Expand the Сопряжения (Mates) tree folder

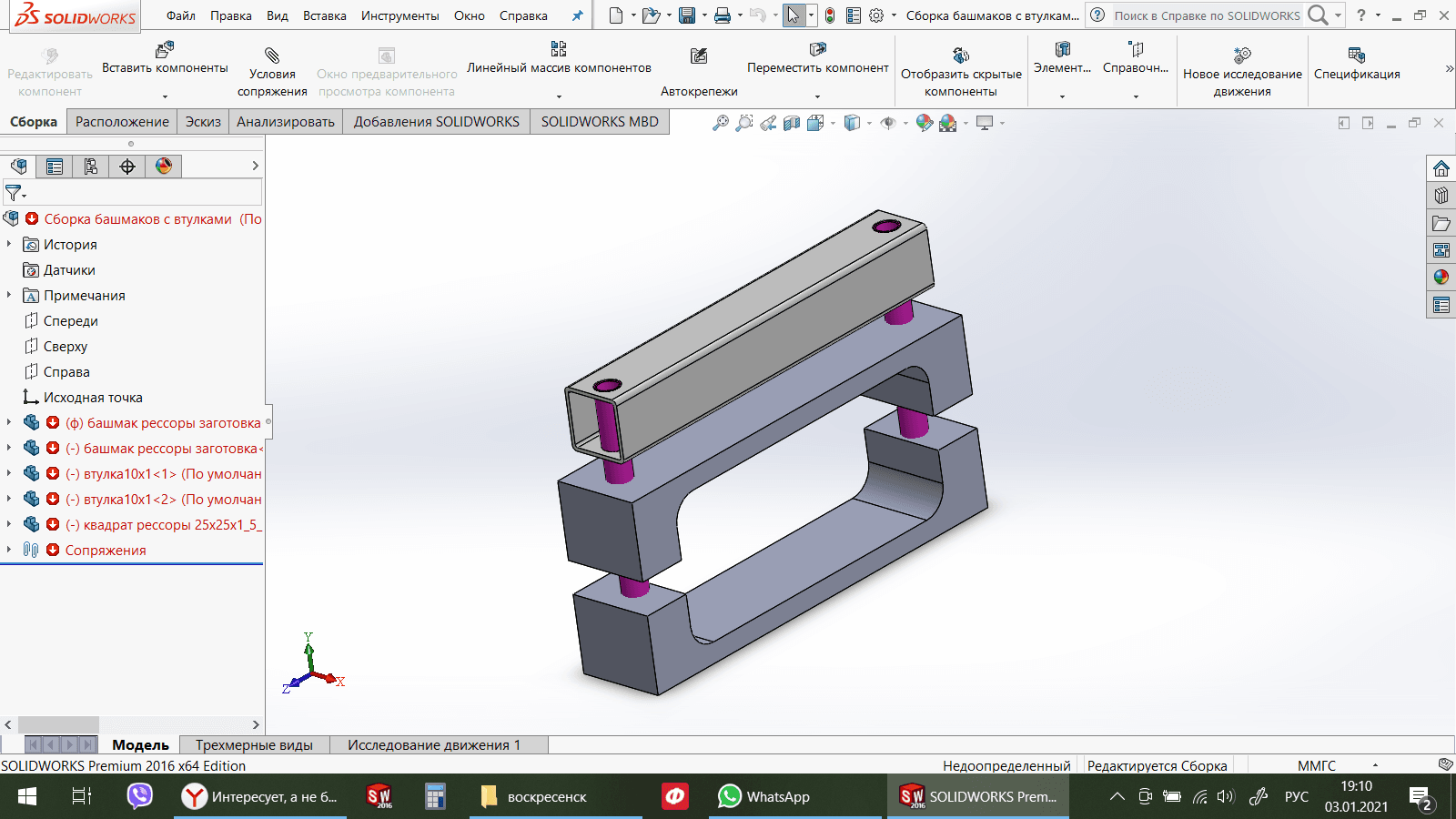click(x=9, y=550)
